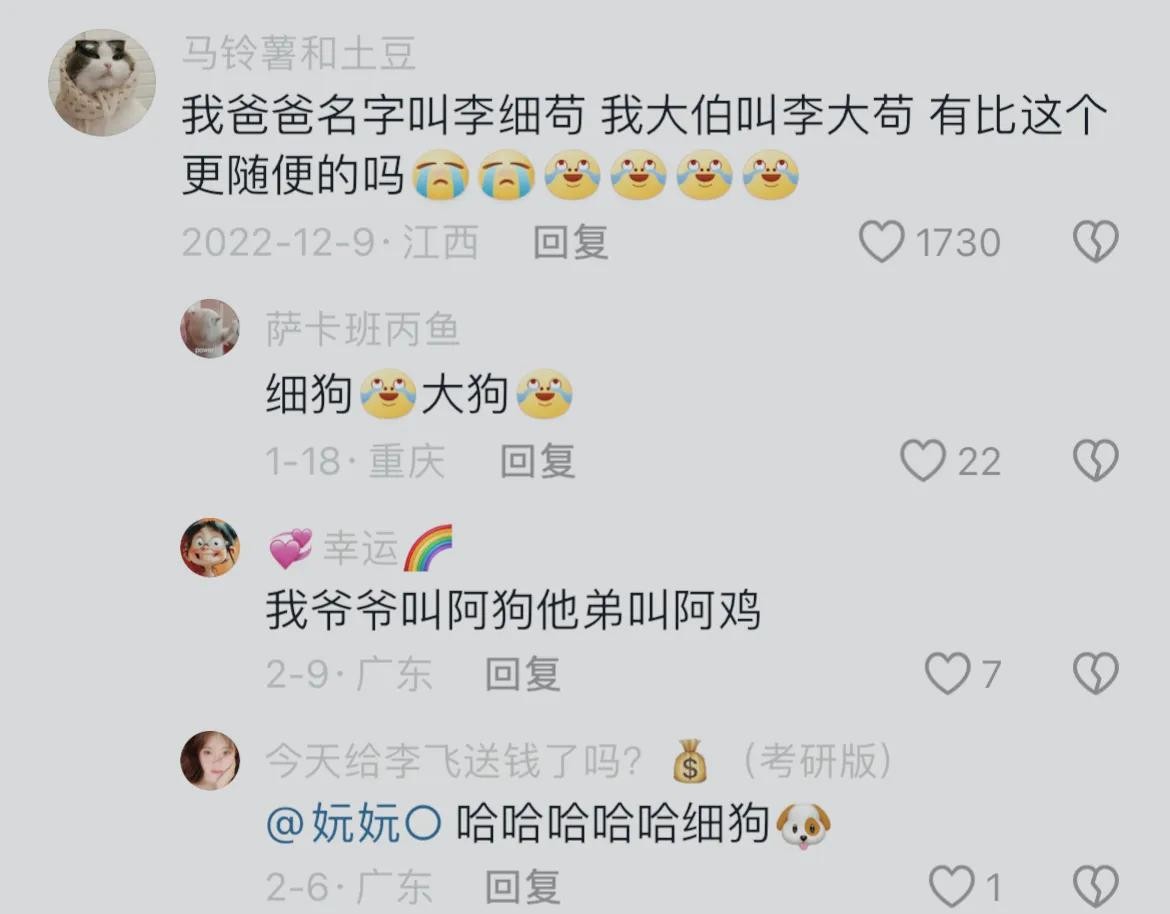Like the comment with 1730 likes
The image size is (1170, 914).
[881, 242]
